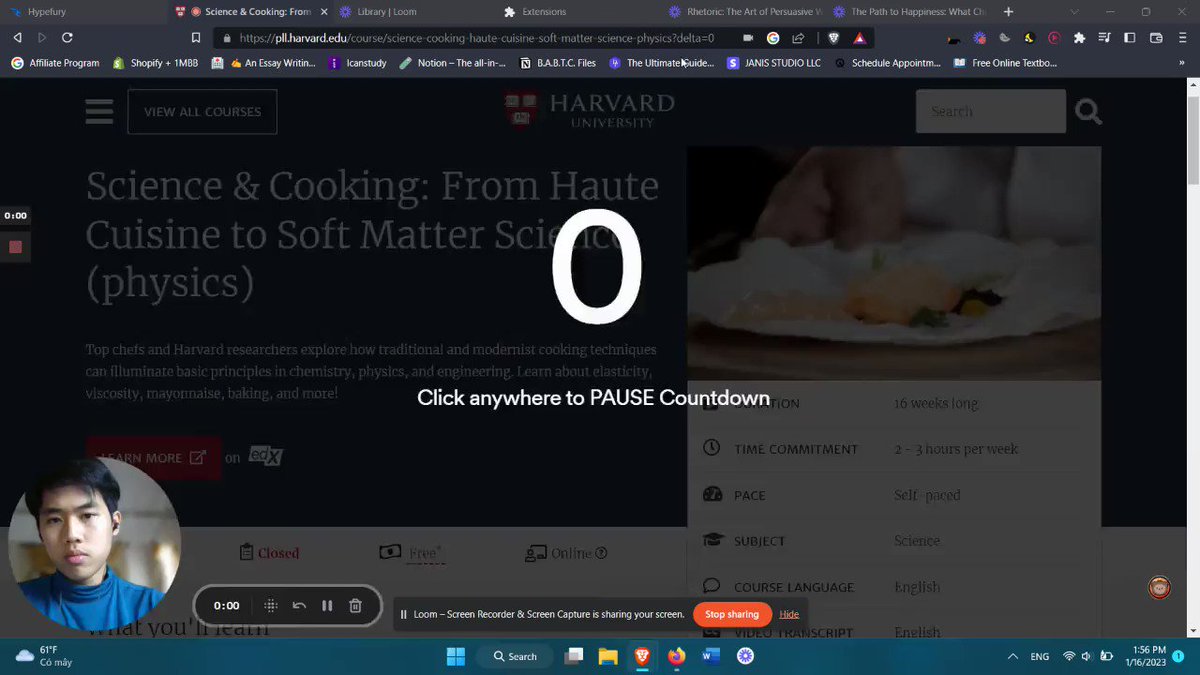Click the red stop recording square

[x=15, y=247]
